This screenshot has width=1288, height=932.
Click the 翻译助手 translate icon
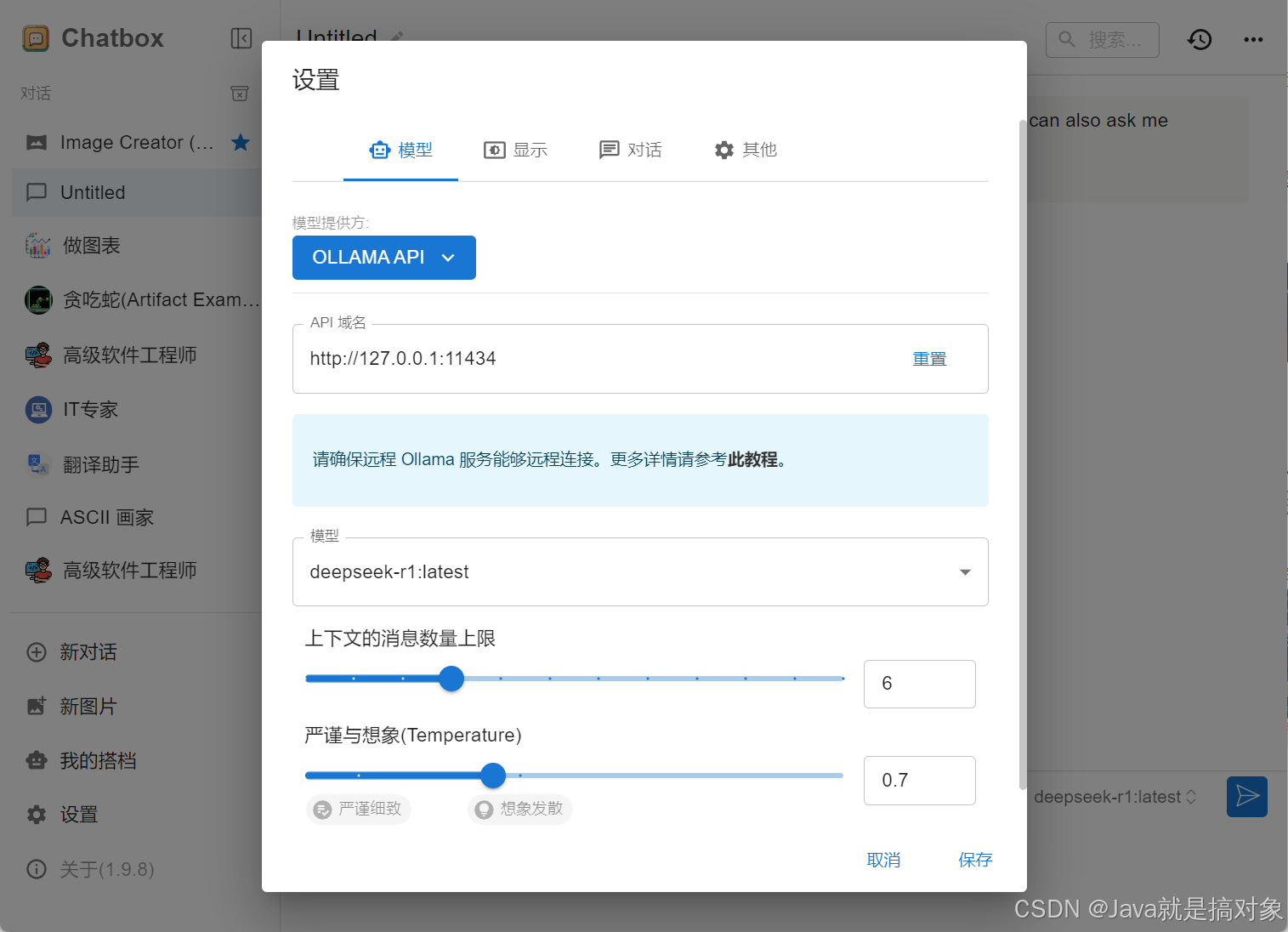pyautogui.click(x=38, y=464)
